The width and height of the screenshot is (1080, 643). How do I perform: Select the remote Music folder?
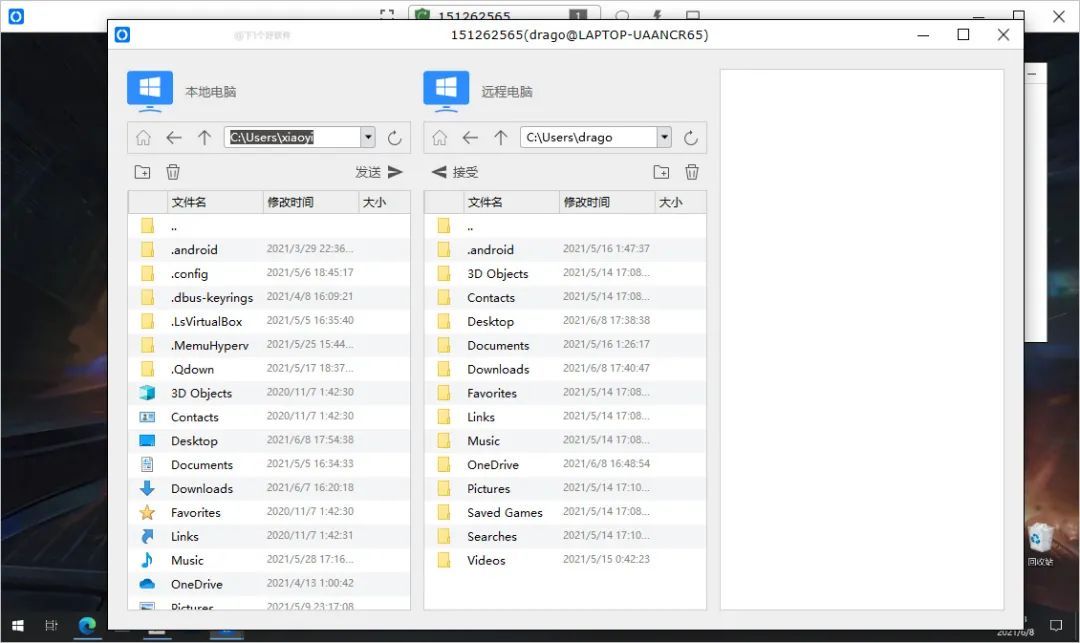tap(565, 441)
